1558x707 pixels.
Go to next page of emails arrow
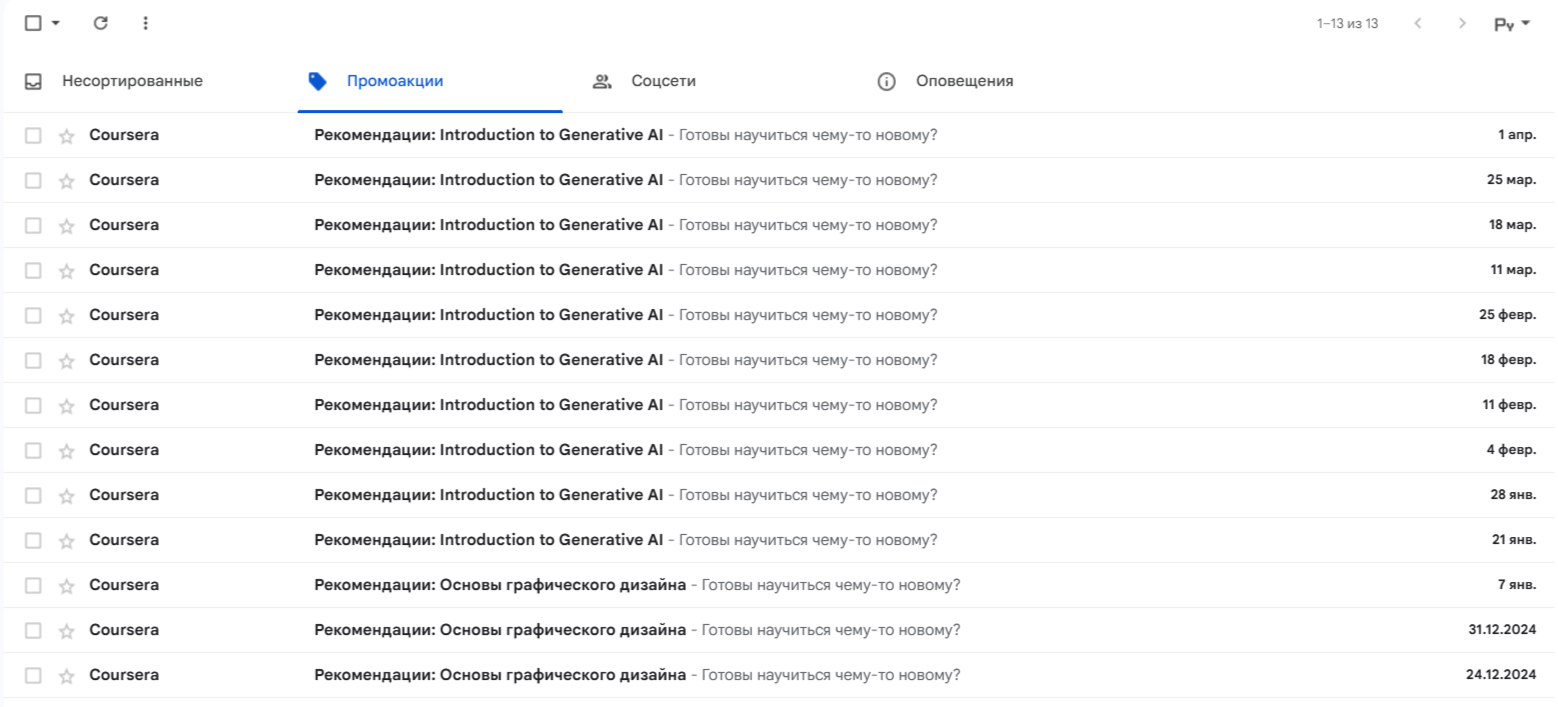pos(1462,23)
